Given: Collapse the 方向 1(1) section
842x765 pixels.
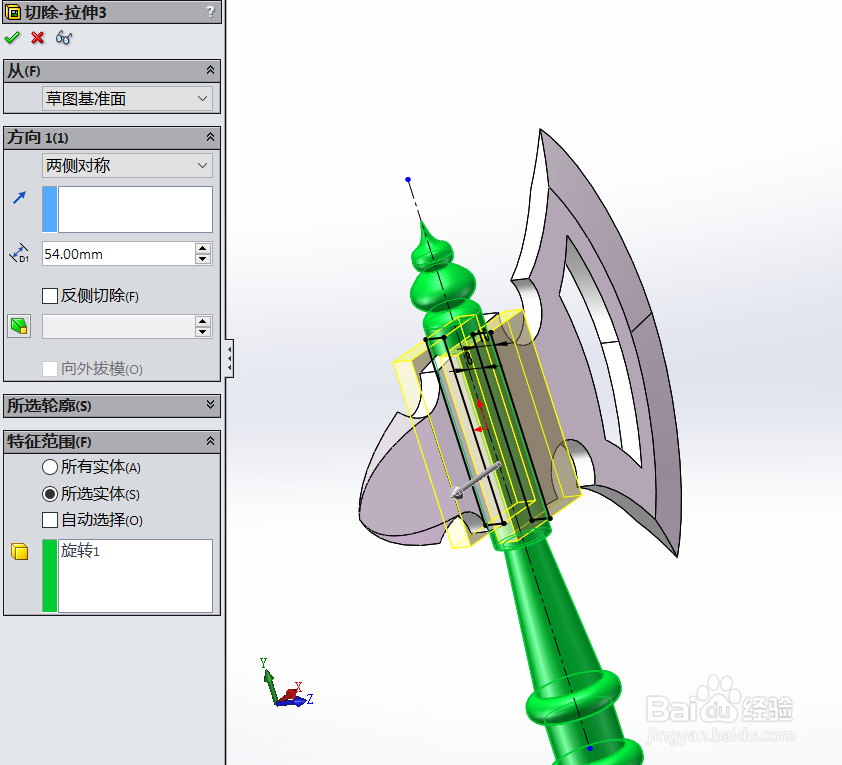Looking at the screenshot, I should pos(210,137).
